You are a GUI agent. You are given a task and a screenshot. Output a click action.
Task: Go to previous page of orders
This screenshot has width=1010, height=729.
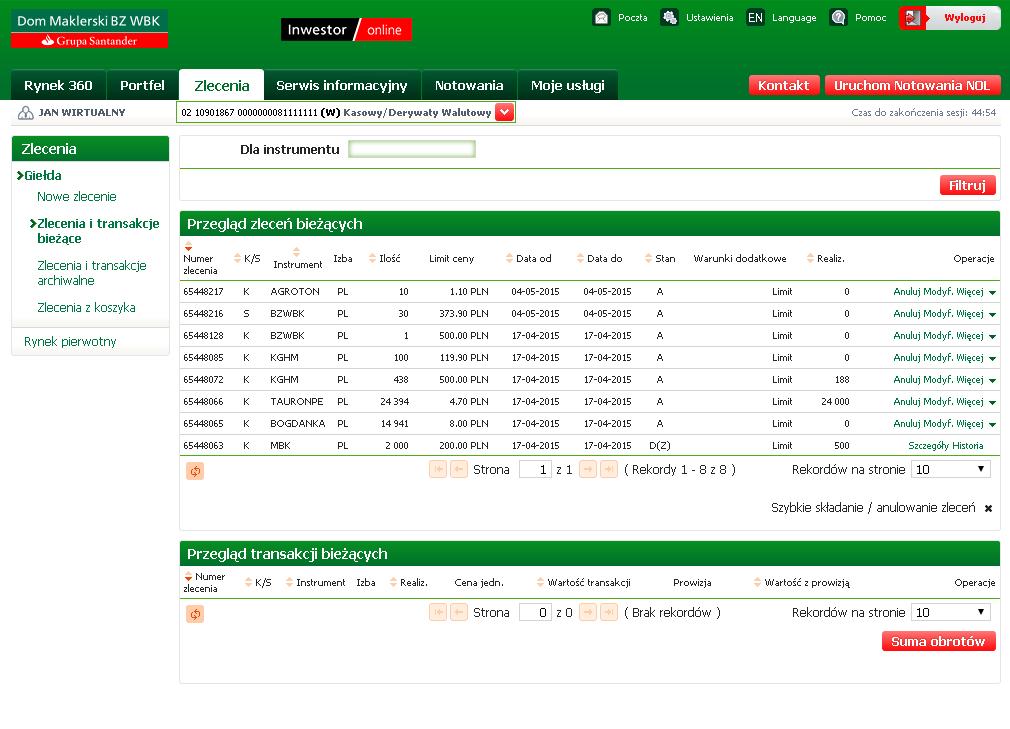458,469
